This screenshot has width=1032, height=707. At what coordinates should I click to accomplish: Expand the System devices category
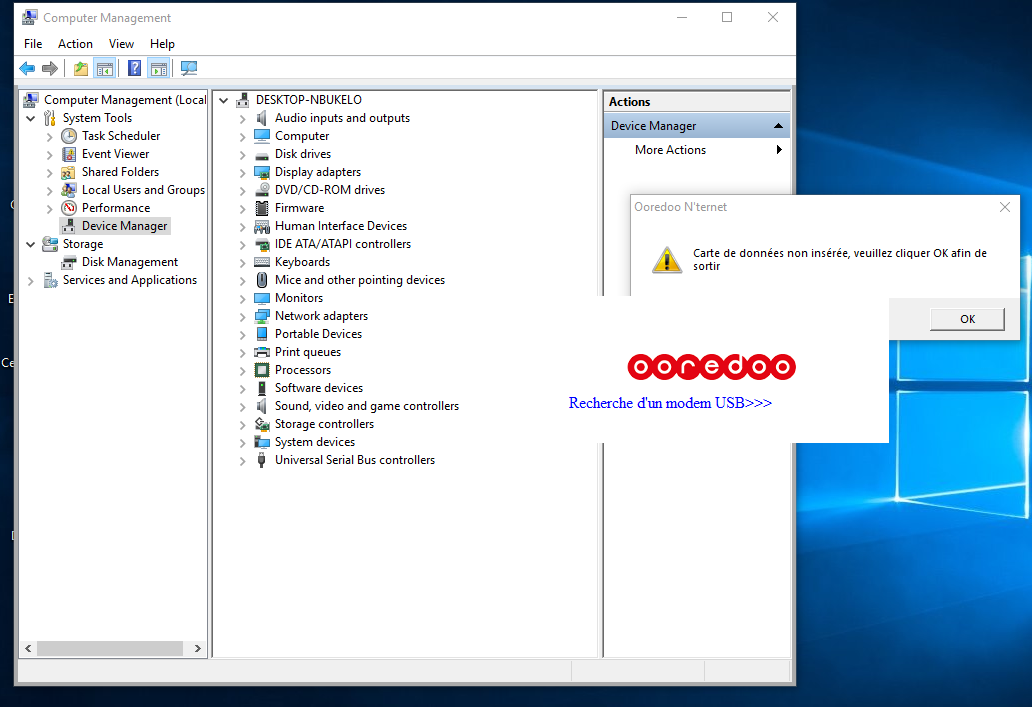click(243, 443)
